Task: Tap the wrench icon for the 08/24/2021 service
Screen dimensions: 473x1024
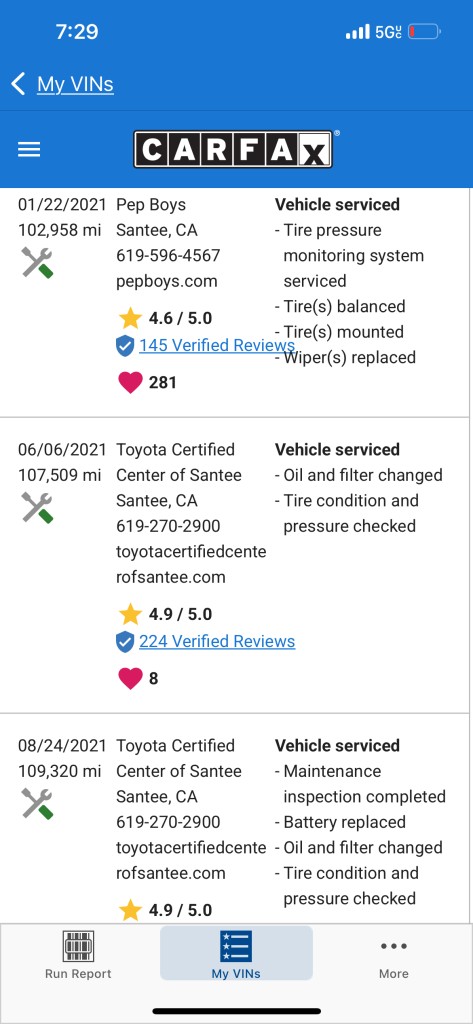Action: [x=37, y=803]
